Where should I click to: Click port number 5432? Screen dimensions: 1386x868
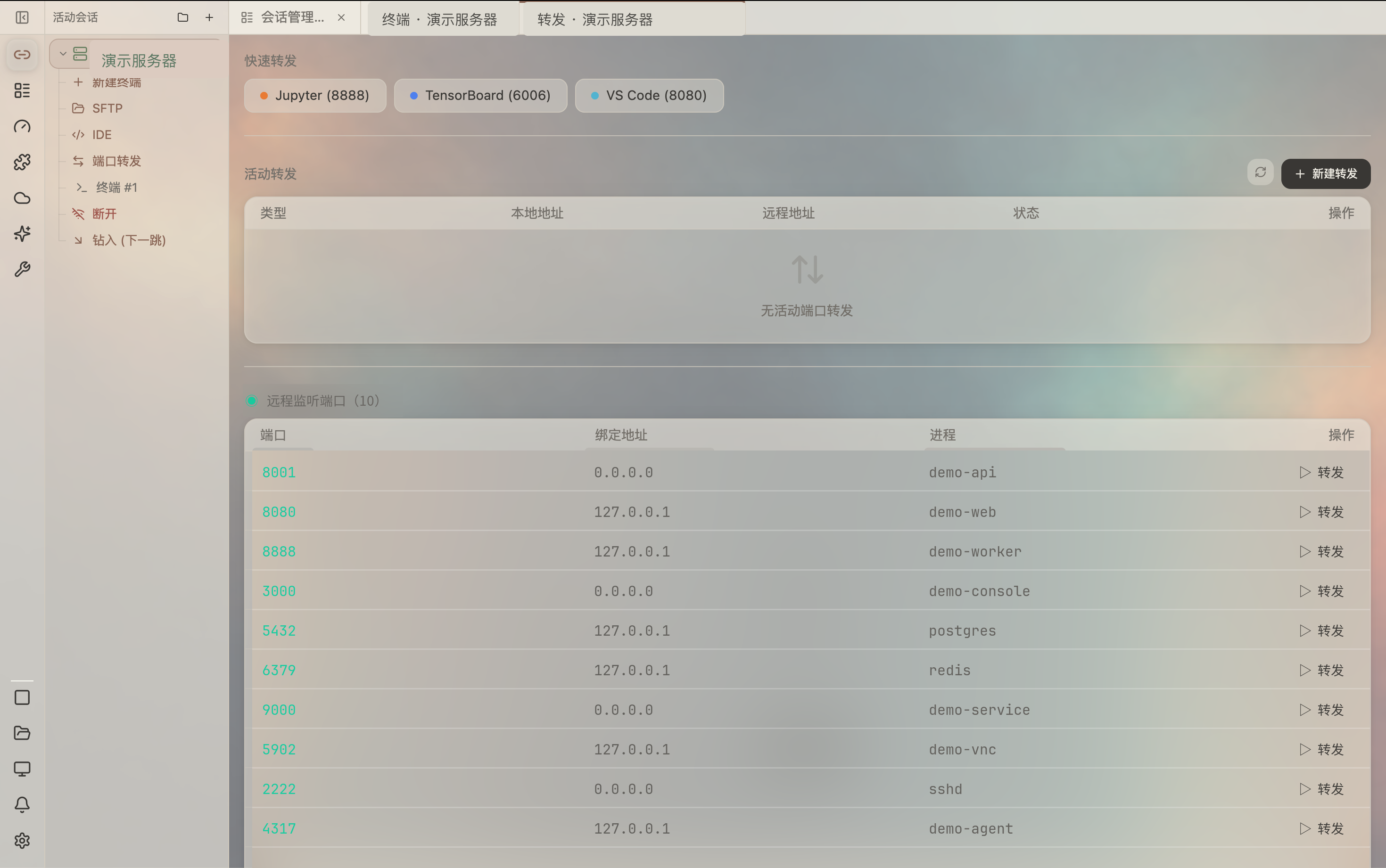pyautogui.click(x=279, y=631)
